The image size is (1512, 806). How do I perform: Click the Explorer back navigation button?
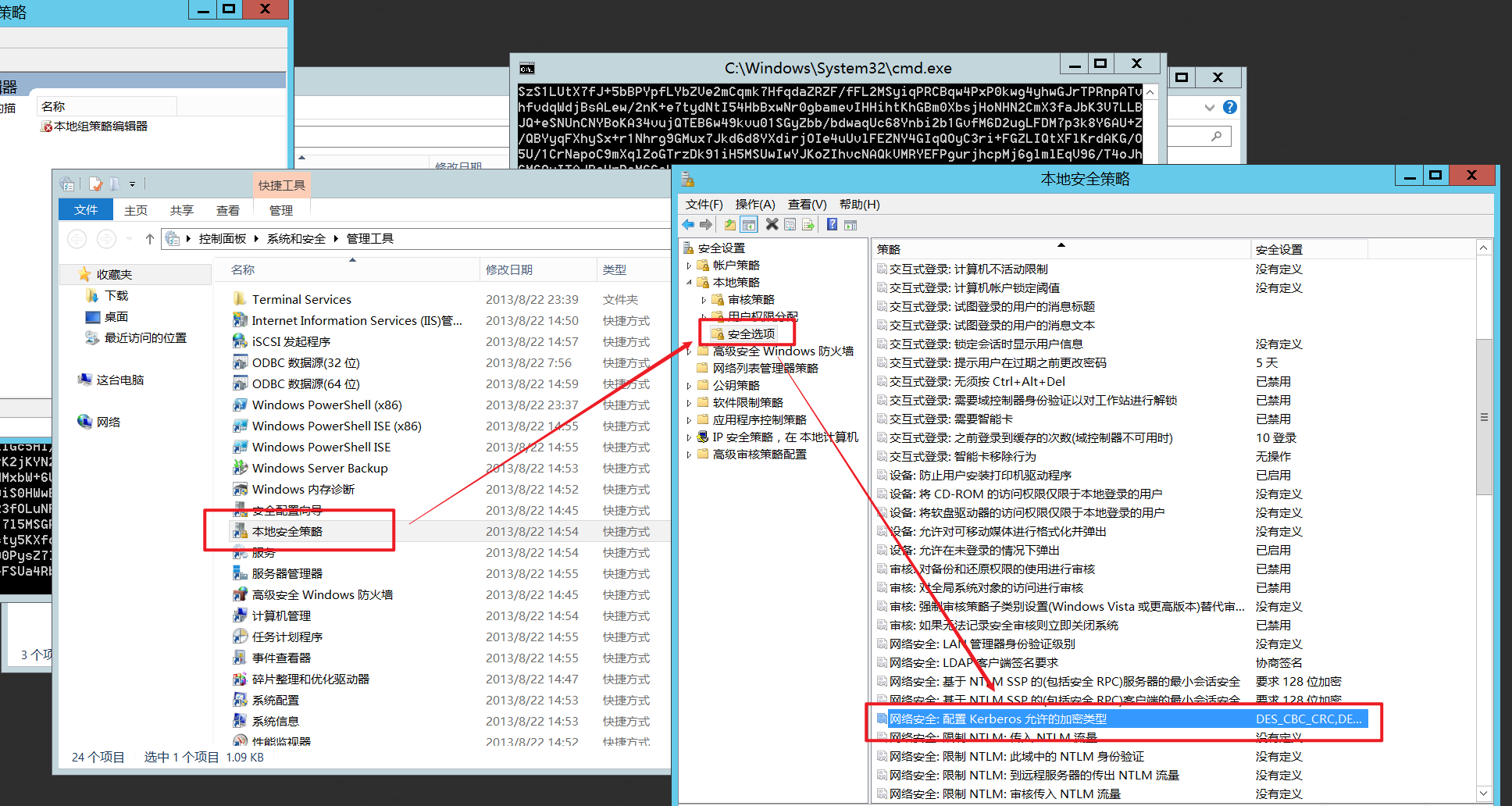(77, 239)
